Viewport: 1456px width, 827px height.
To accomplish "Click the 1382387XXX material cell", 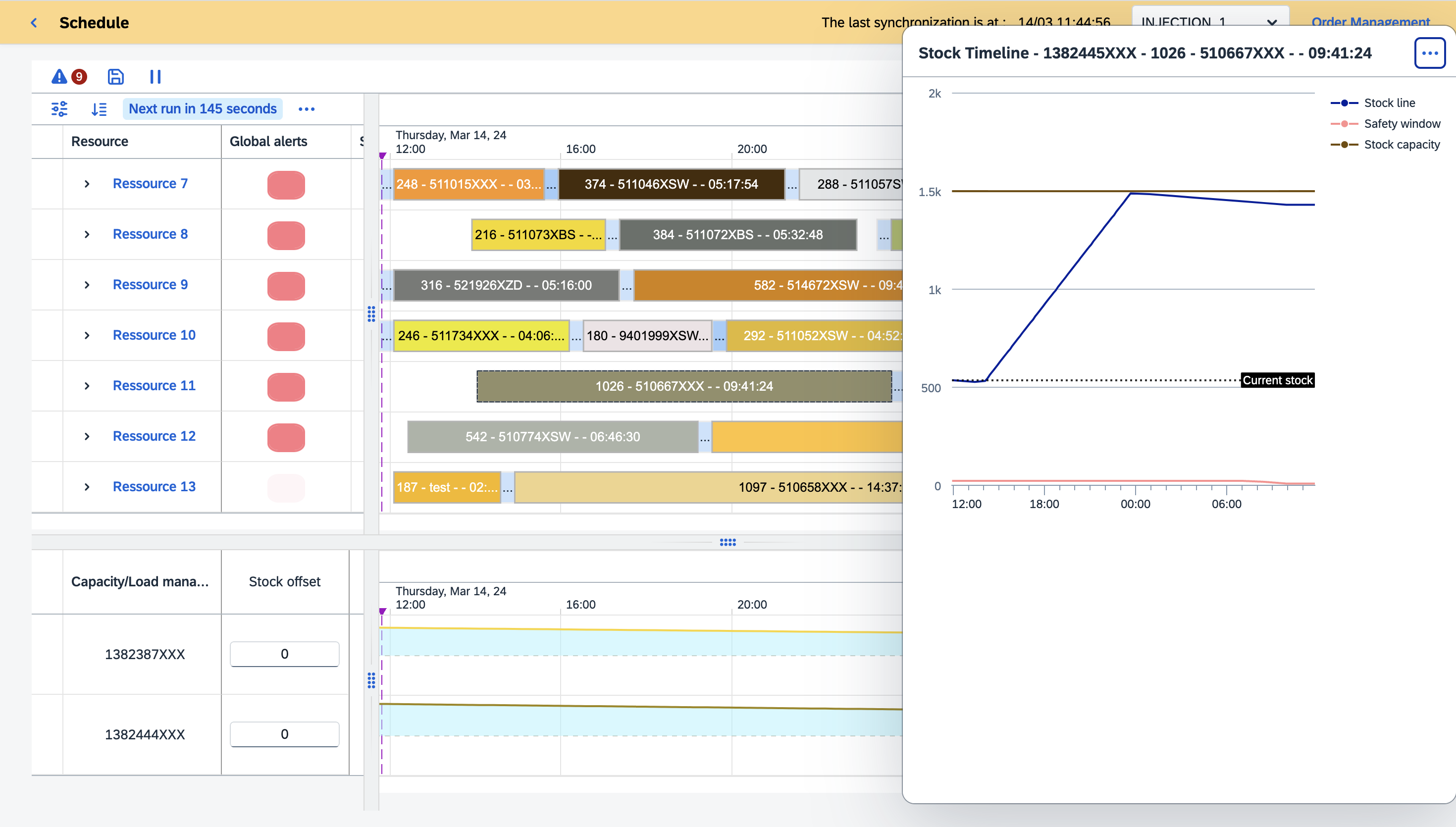I will point(144,654).
